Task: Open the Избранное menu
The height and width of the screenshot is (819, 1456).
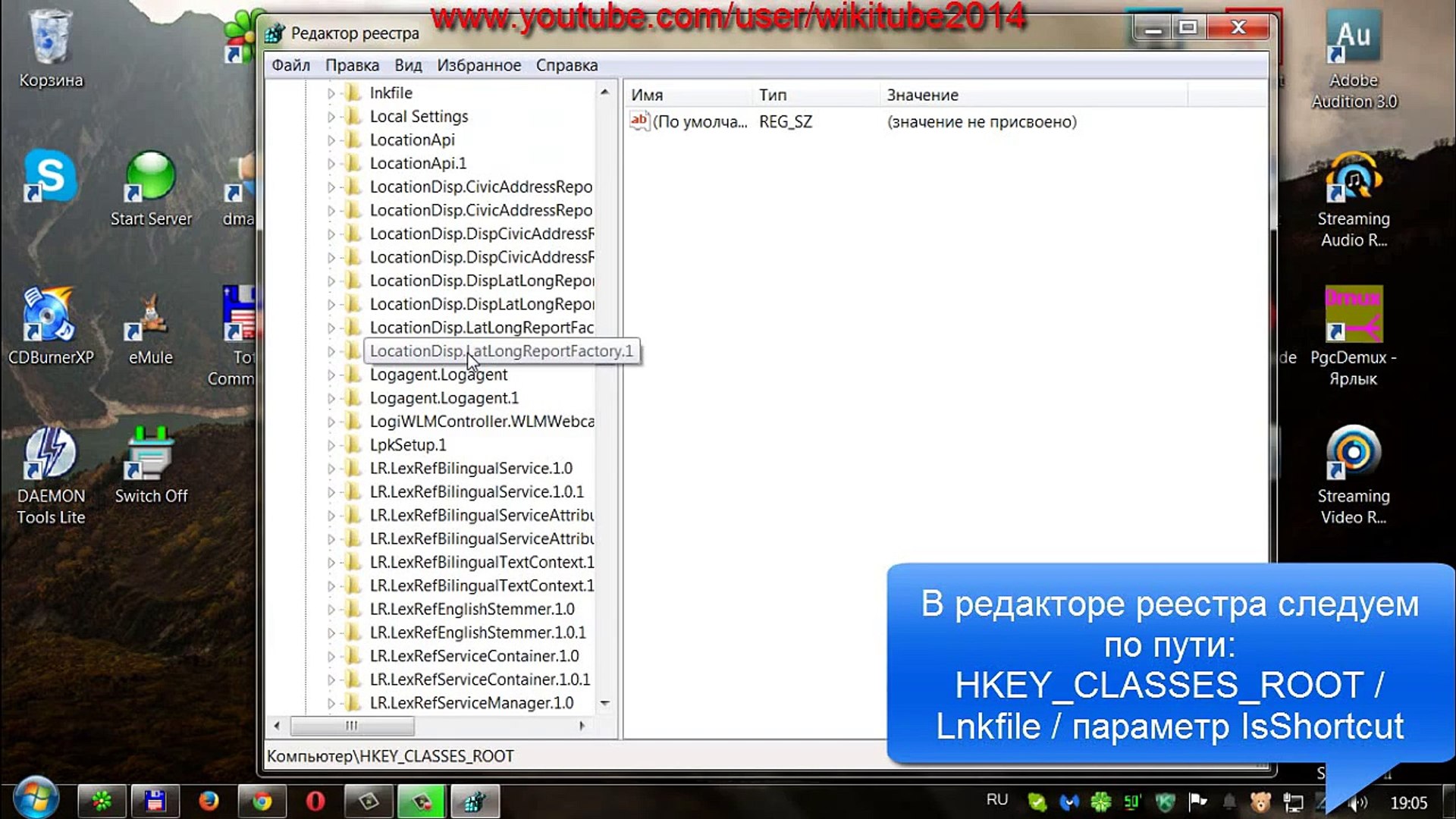Action: pyautogui.click(x=479, y=65)
